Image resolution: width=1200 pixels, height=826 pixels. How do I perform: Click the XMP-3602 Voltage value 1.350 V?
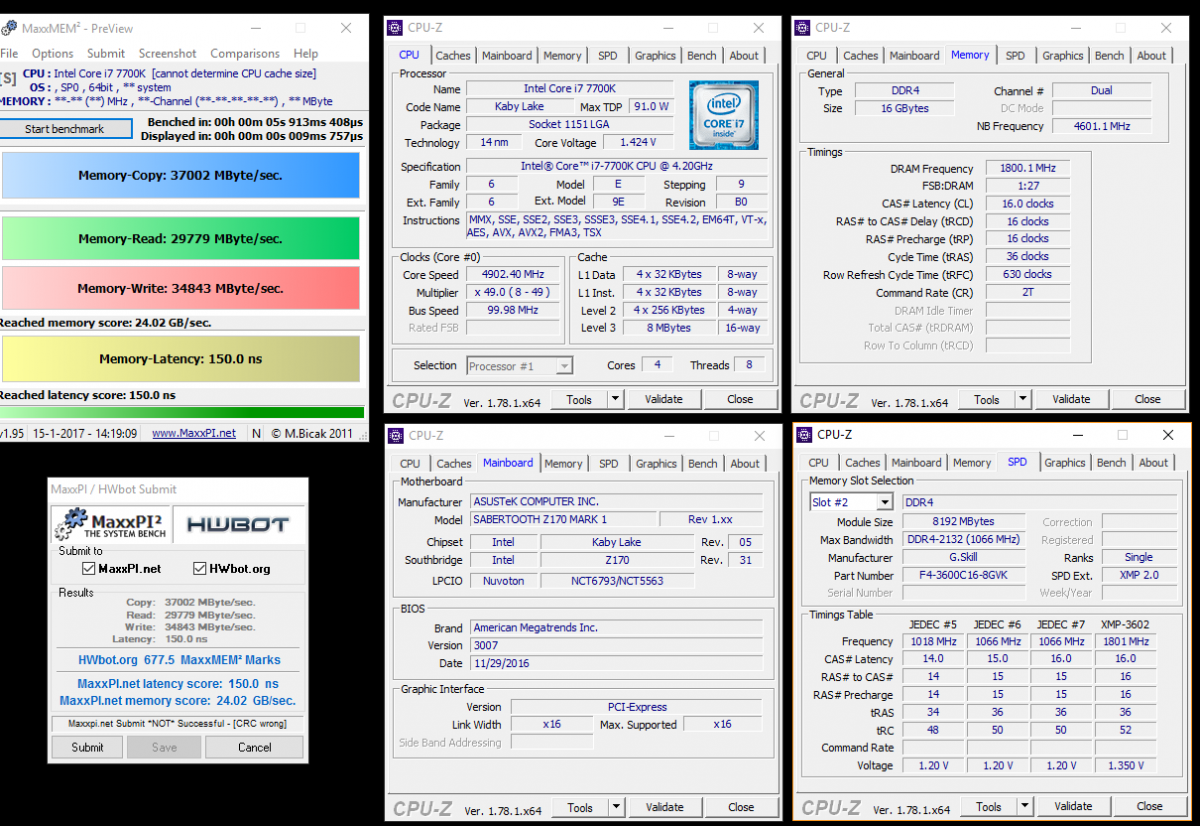tap(1126, 766)
